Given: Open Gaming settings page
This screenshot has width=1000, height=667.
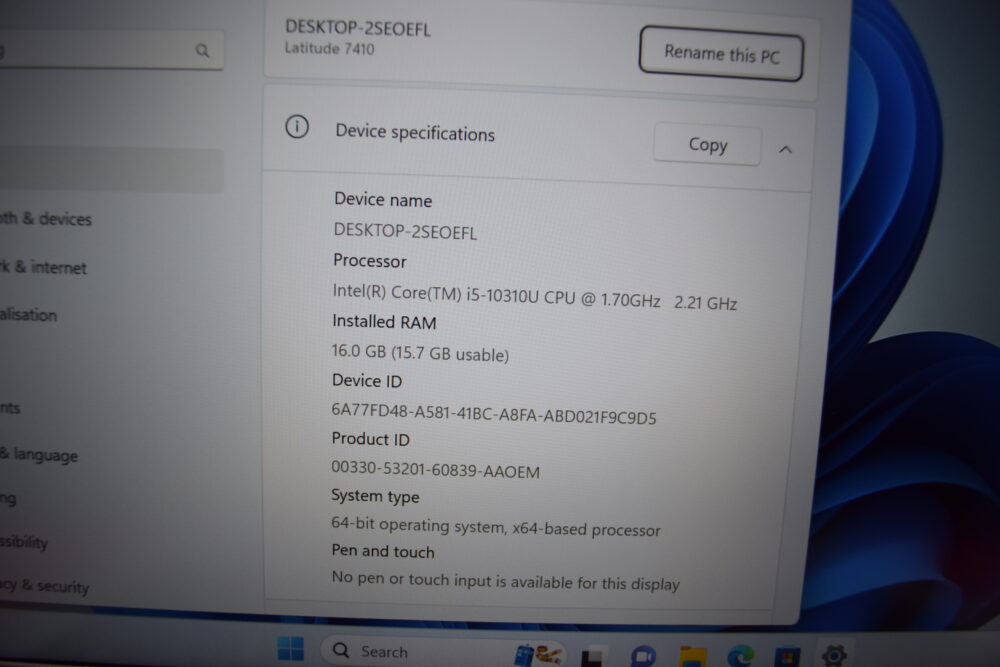Looking at the screenshot, I should pyautogui.click(x=8, y=499).
